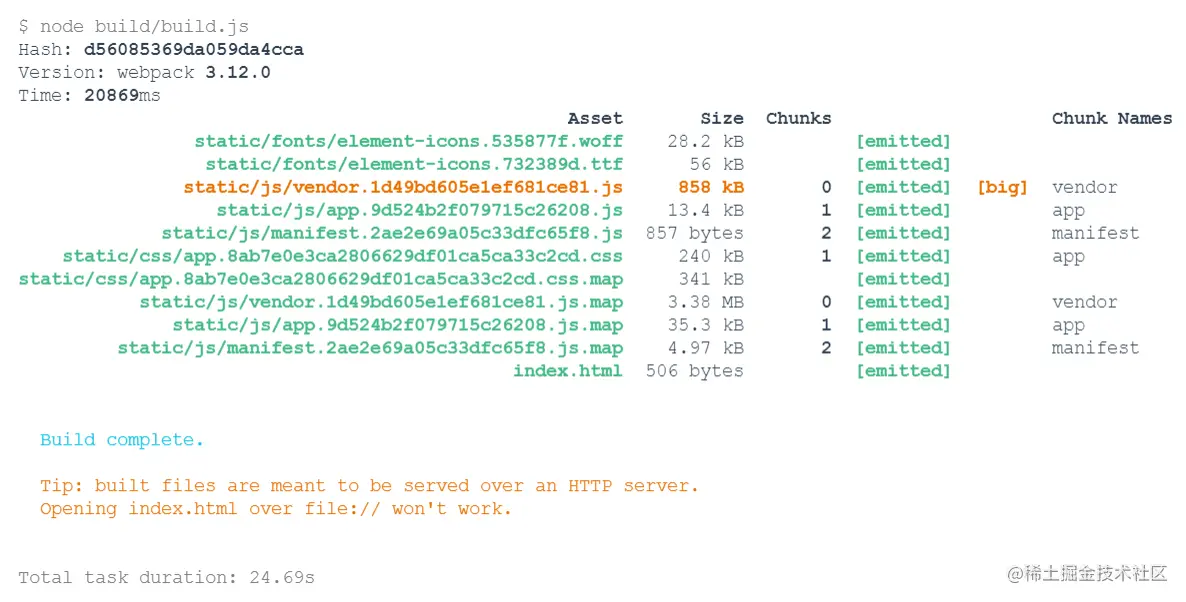The image size is (1186, 602).
Task: Select the orange vendor.js asset name
Action: pos(403,187)
